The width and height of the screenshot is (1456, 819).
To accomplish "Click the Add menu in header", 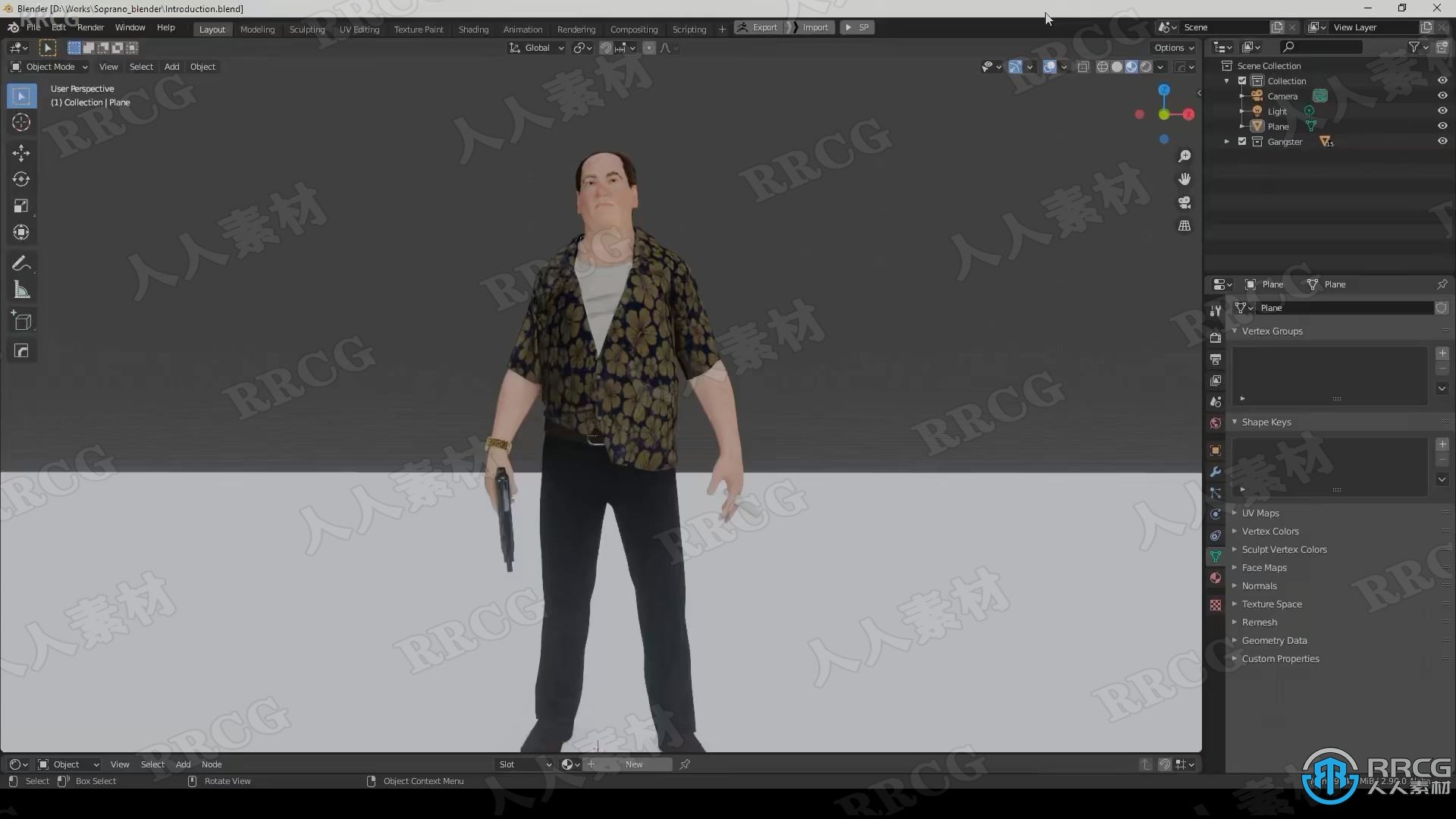I will 171,66.
